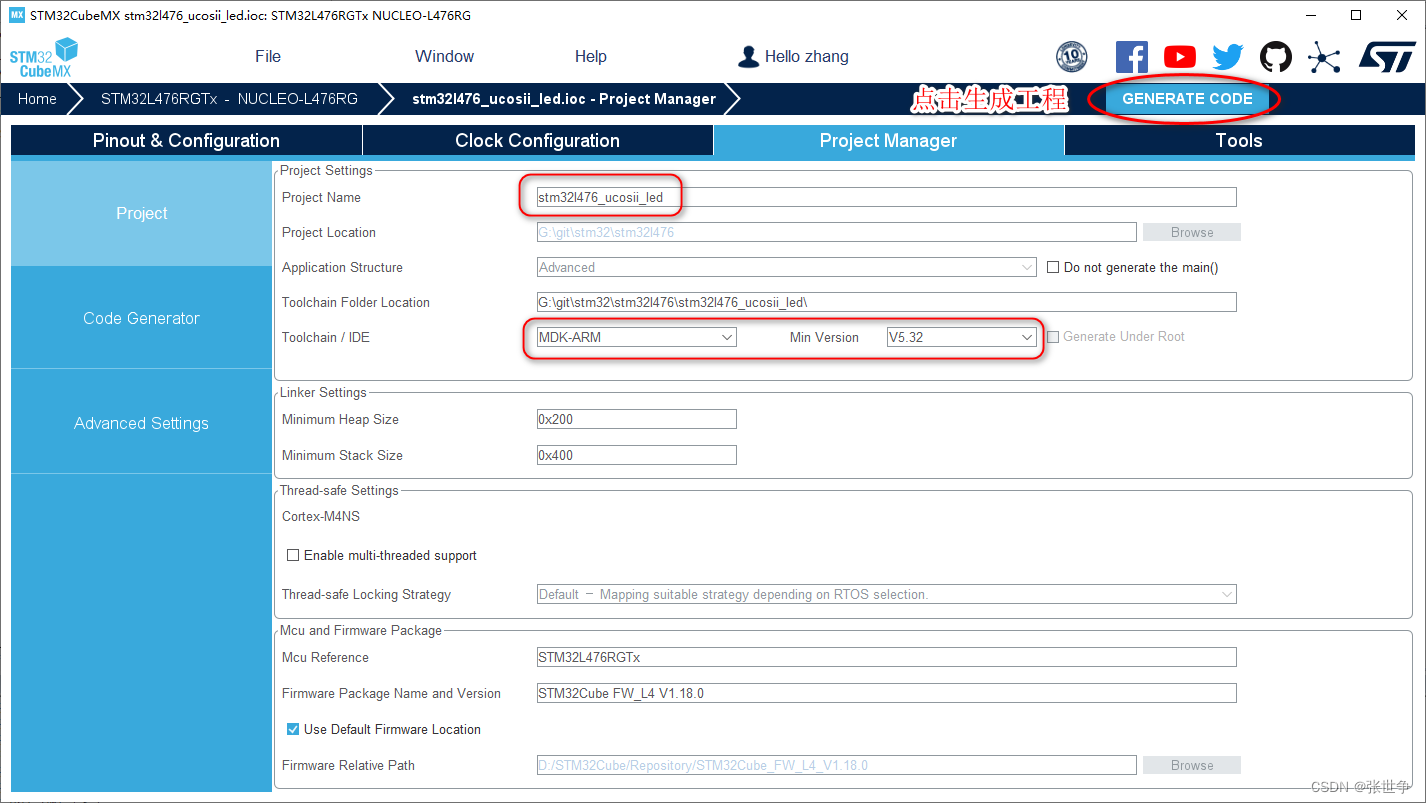Viewport: 1426px width, 803px height.
Task: Open the YouTube icon link
Action: click(x=1180, y=57)
